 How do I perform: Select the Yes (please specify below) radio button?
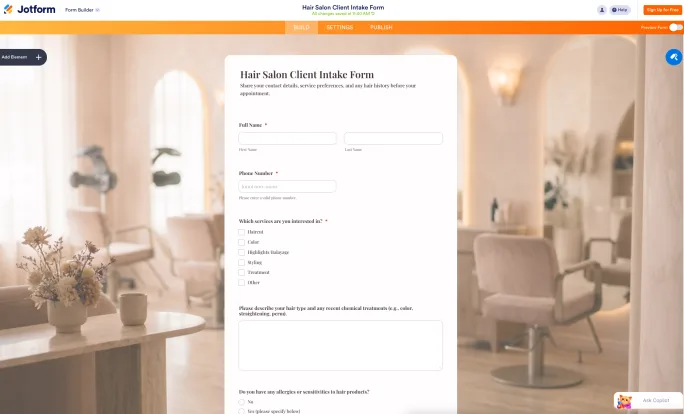pos(241,411)
